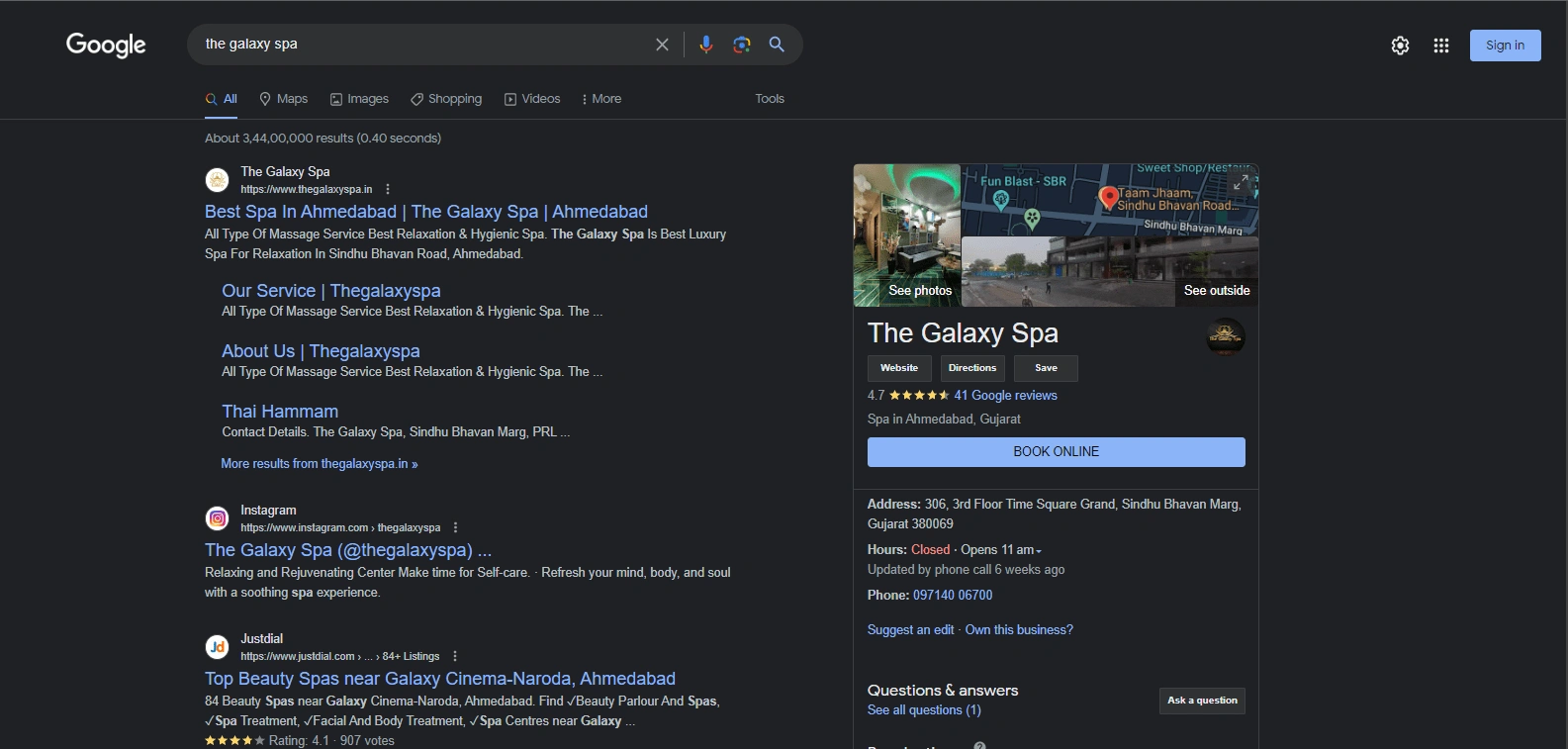Open the map thumbnail with the red pin
The image size is (1568, 749).
click(x=1109, y=200)
